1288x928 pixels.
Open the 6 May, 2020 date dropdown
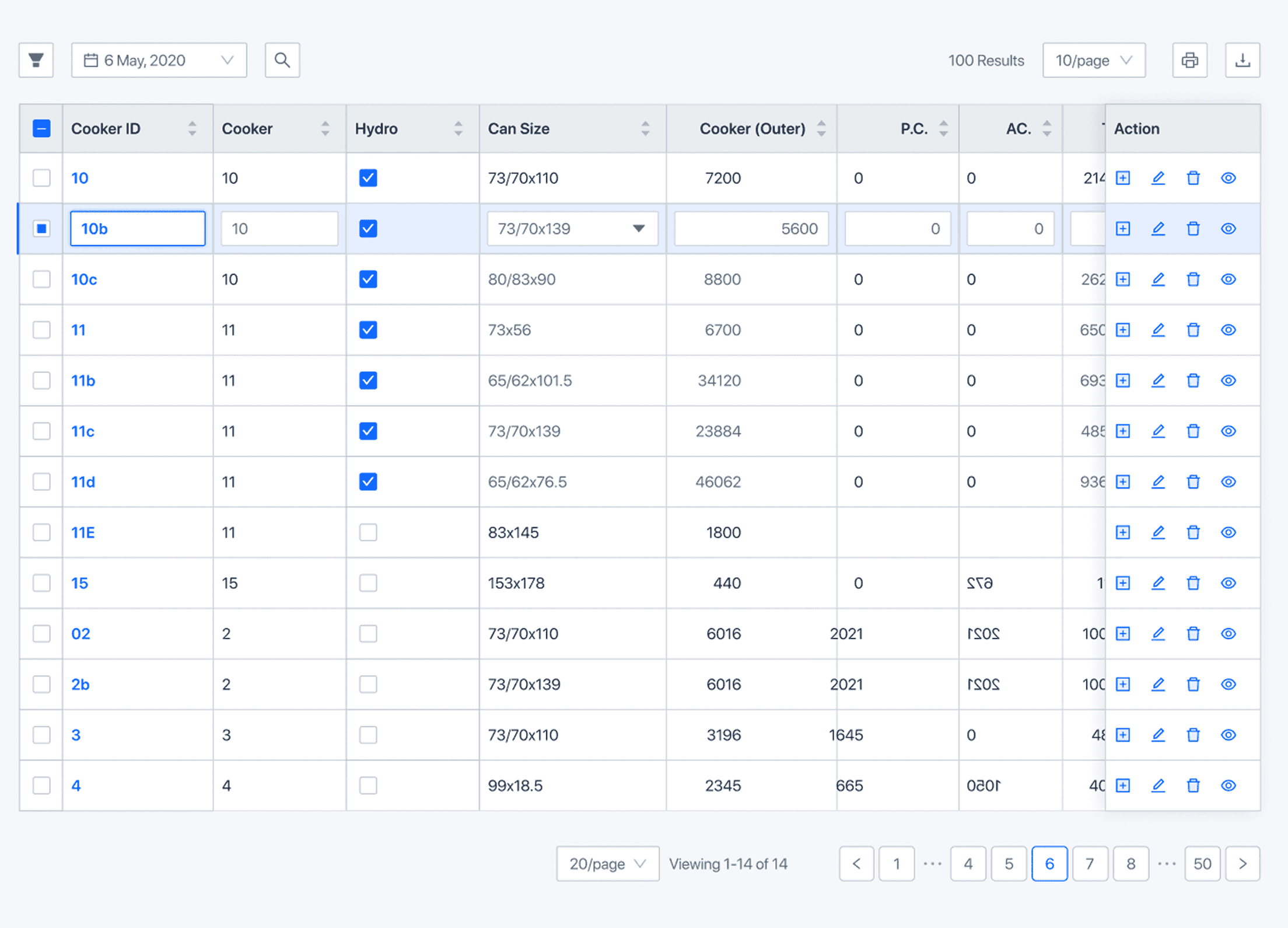tap(159, 60)
